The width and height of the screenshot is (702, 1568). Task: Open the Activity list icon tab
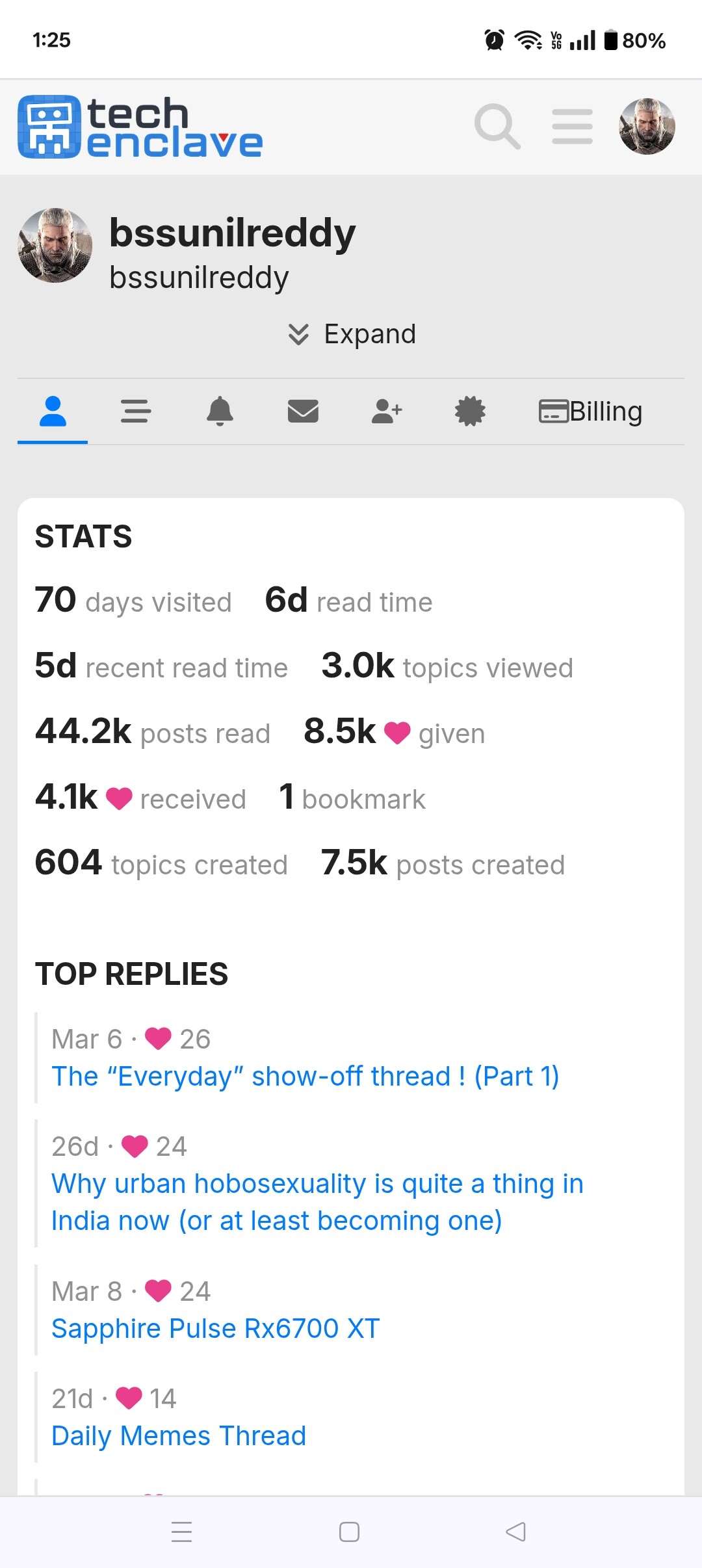(x=136, y=411)
